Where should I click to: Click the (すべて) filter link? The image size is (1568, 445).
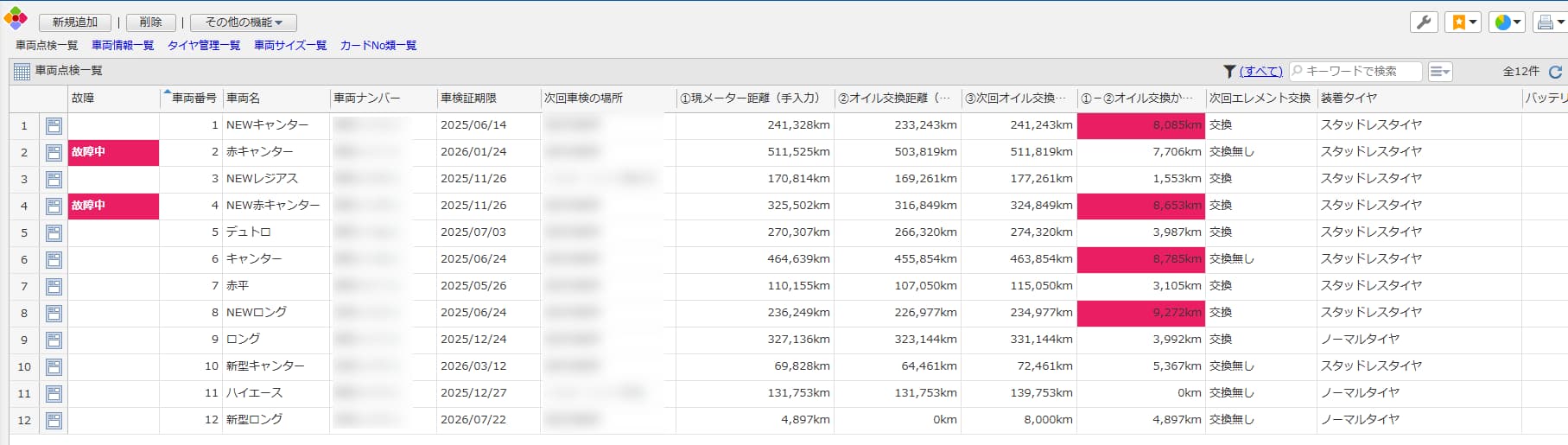tap(1260, 72)
